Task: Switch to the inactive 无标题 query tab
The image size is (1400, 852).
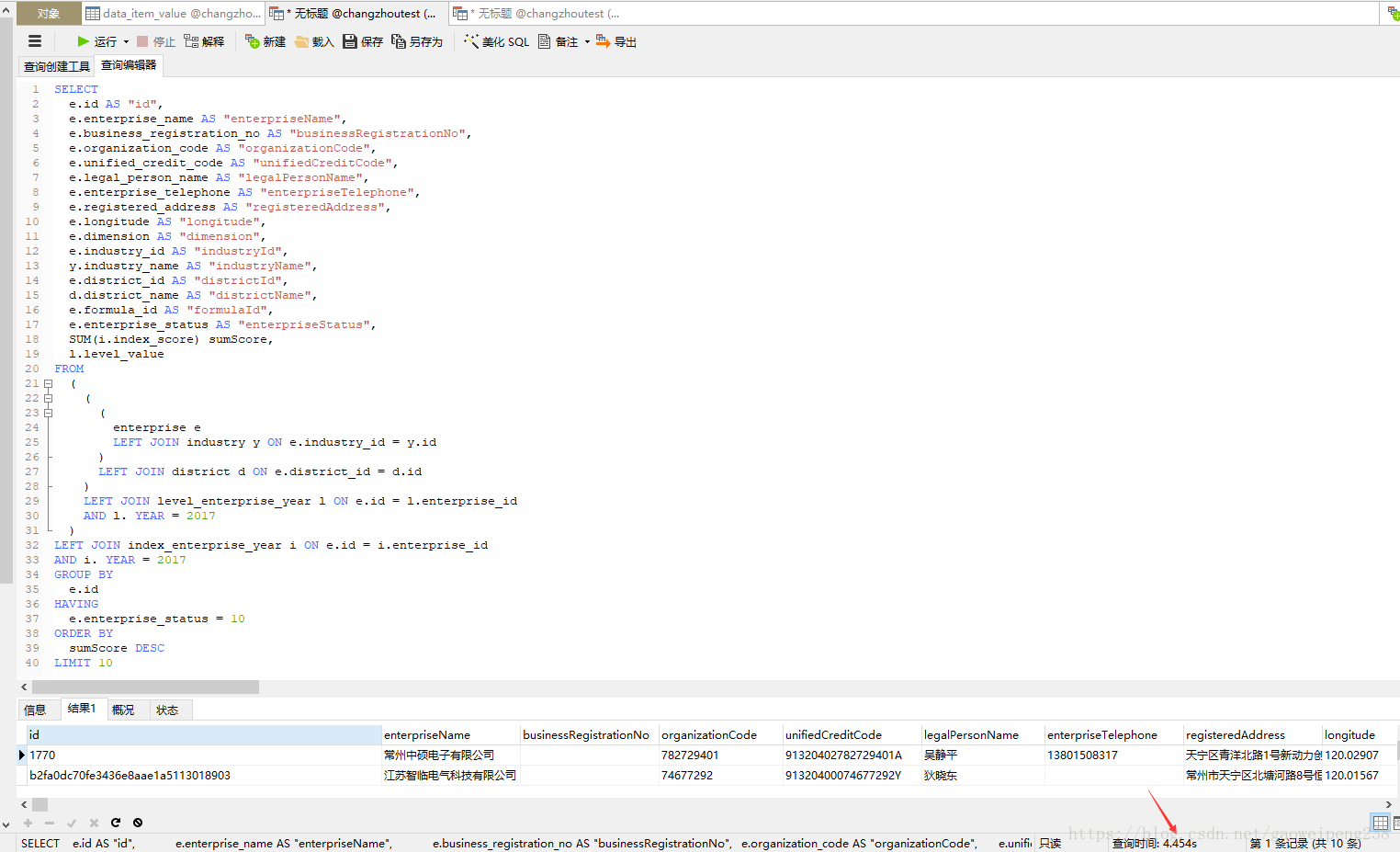Action: pyautogui.click(x=541, y=14)
